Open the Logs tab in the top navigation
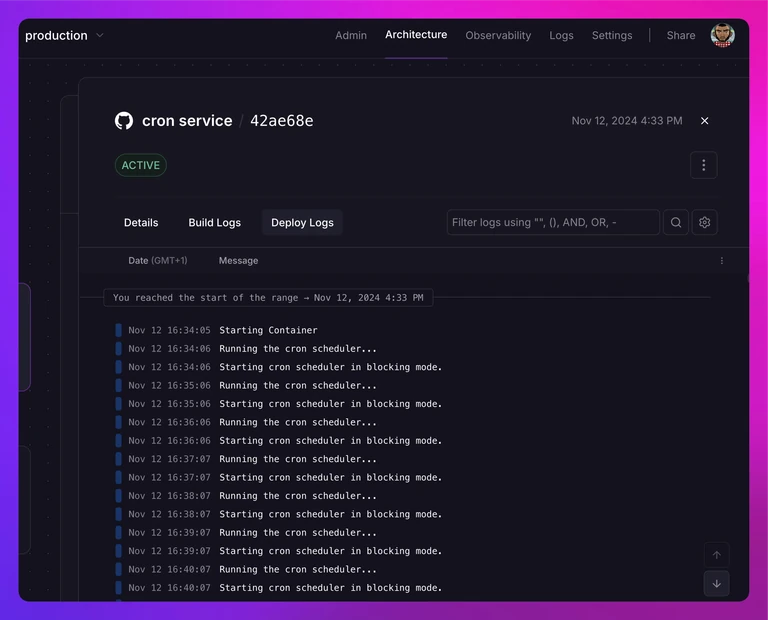Image resolution: width=768 pixels, height=620 pixels. point(561,36)
